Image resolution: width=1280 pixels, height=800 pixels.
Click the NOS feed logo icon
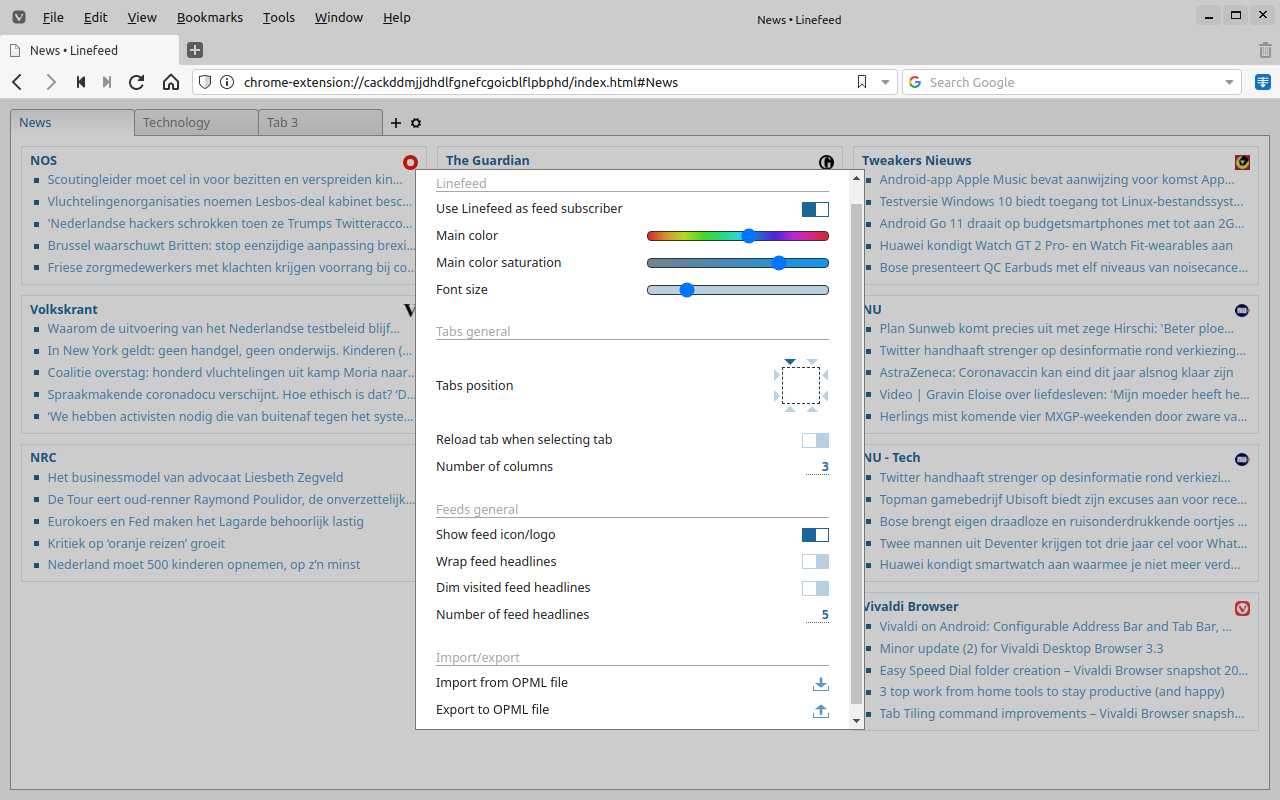click(x=410, y=162)
